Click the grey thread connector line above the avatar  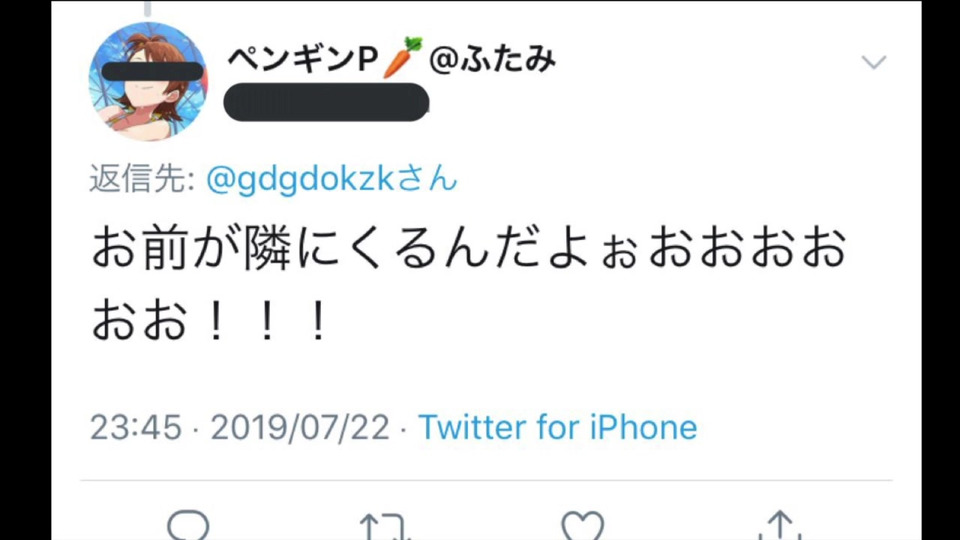click(147, 8)
